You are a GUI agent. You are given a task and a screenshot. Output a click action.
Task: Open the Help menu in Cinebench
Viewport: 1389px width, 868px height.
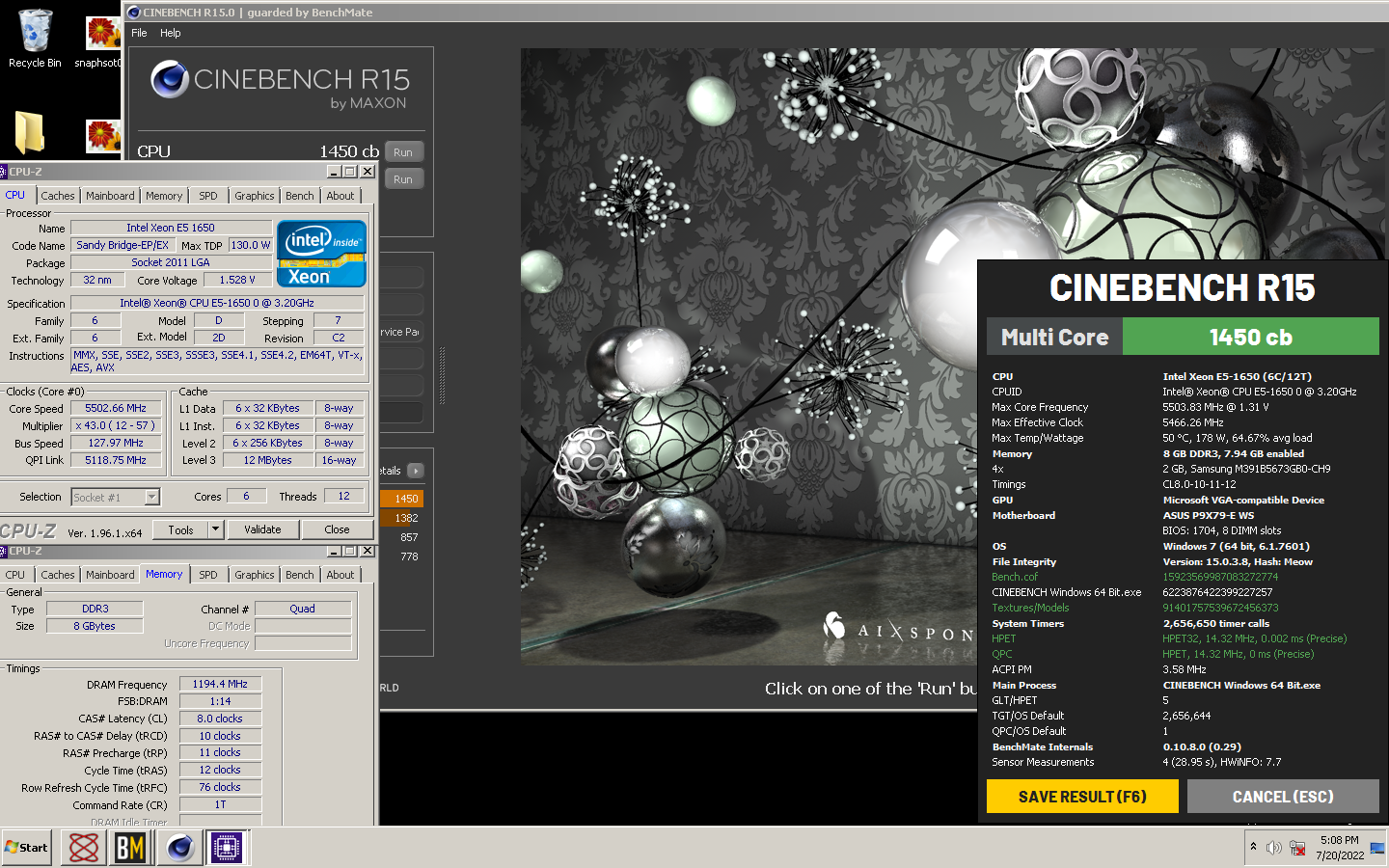click(170, 33)
